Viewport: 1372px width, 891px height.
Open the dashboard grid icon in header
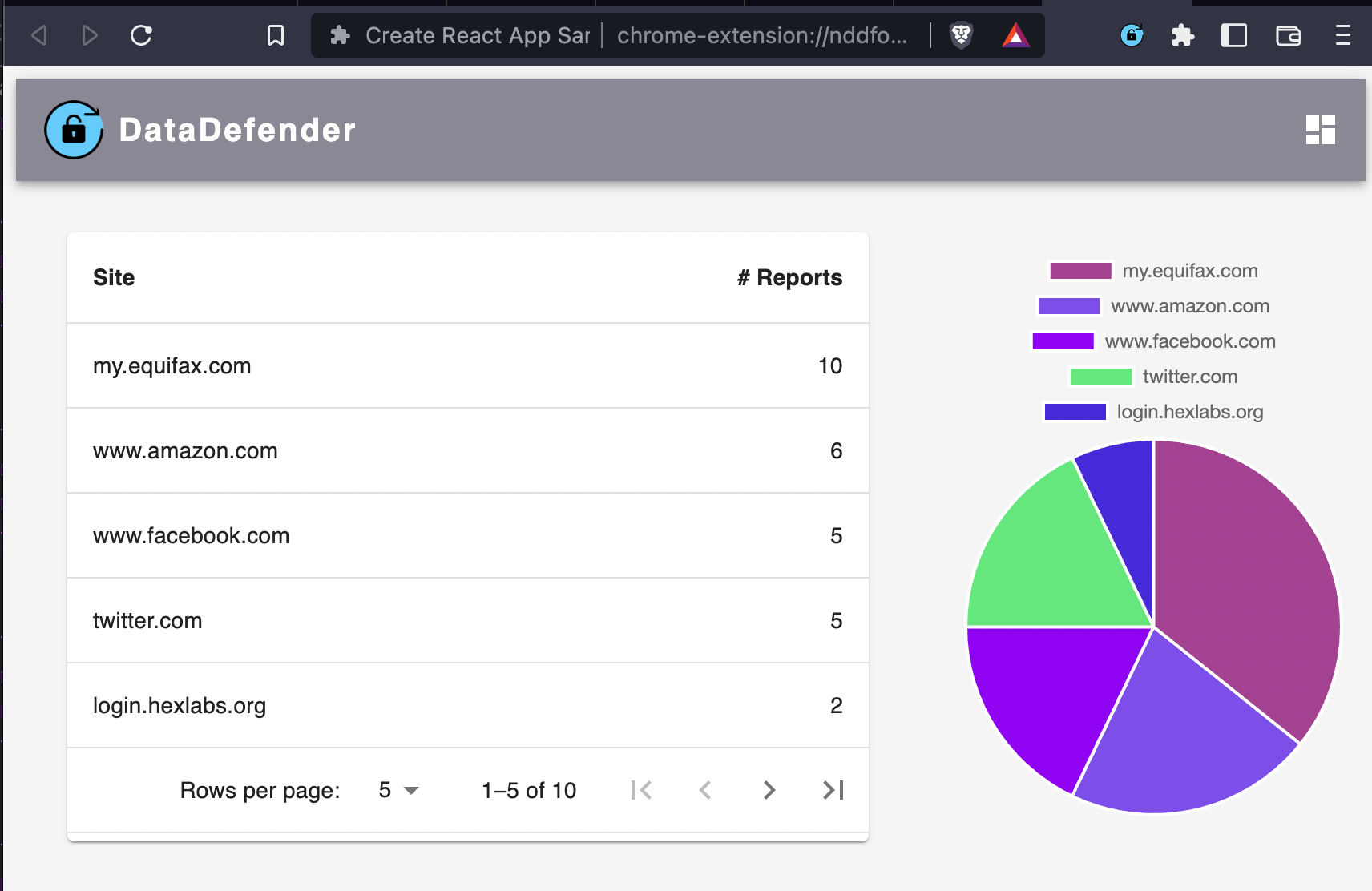tap(1320, 130)
